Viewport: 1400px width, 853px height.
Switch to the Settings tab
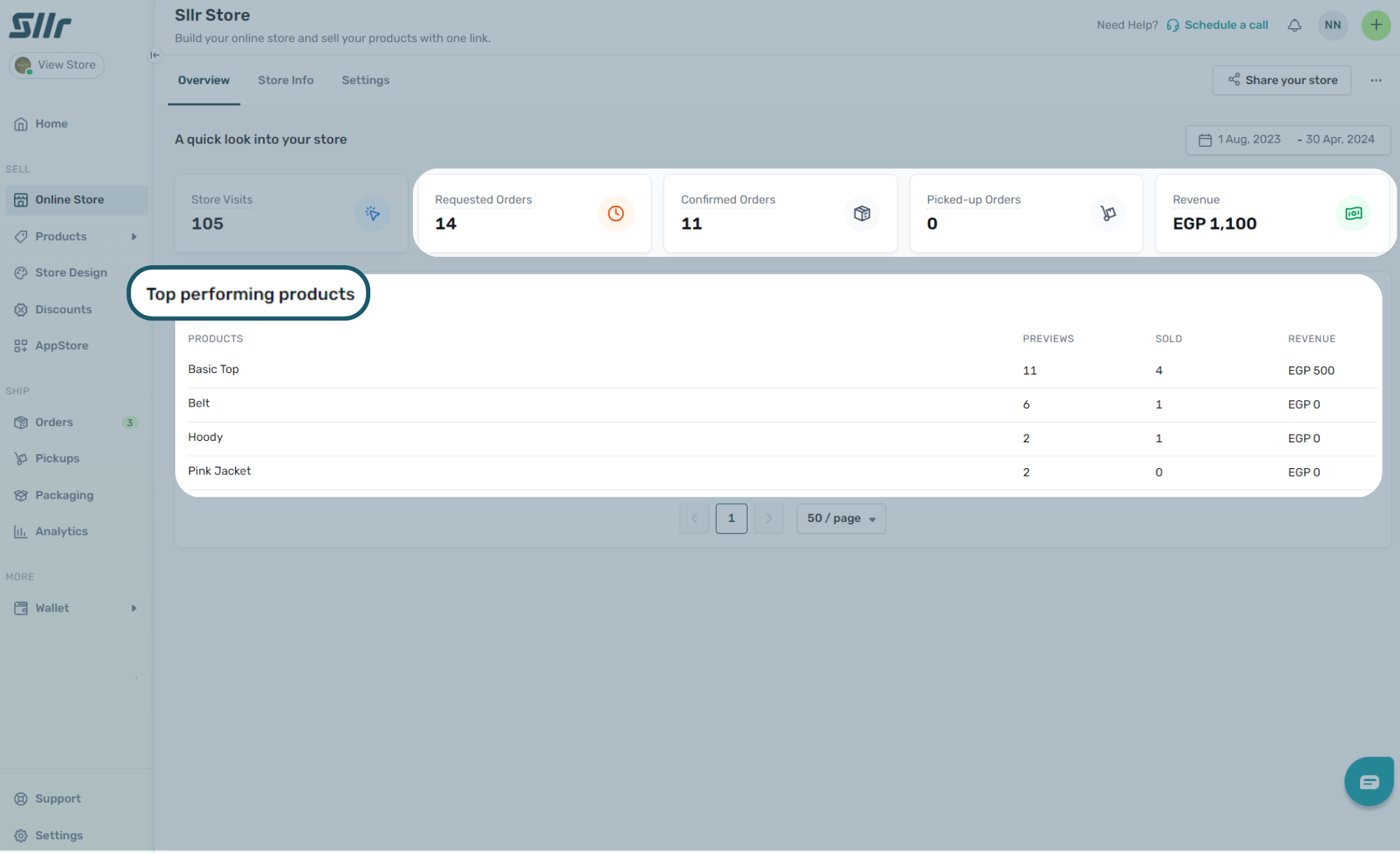pos(365,80)
